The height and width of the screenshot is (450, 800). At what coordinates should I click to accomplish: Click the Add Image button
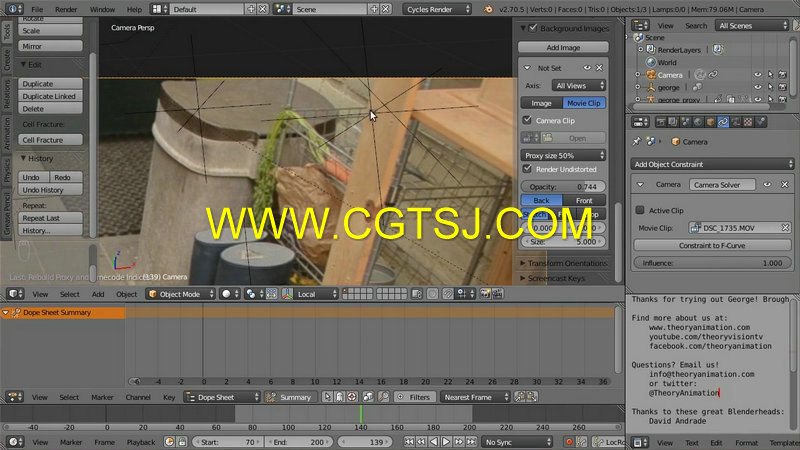click(563, 47)
